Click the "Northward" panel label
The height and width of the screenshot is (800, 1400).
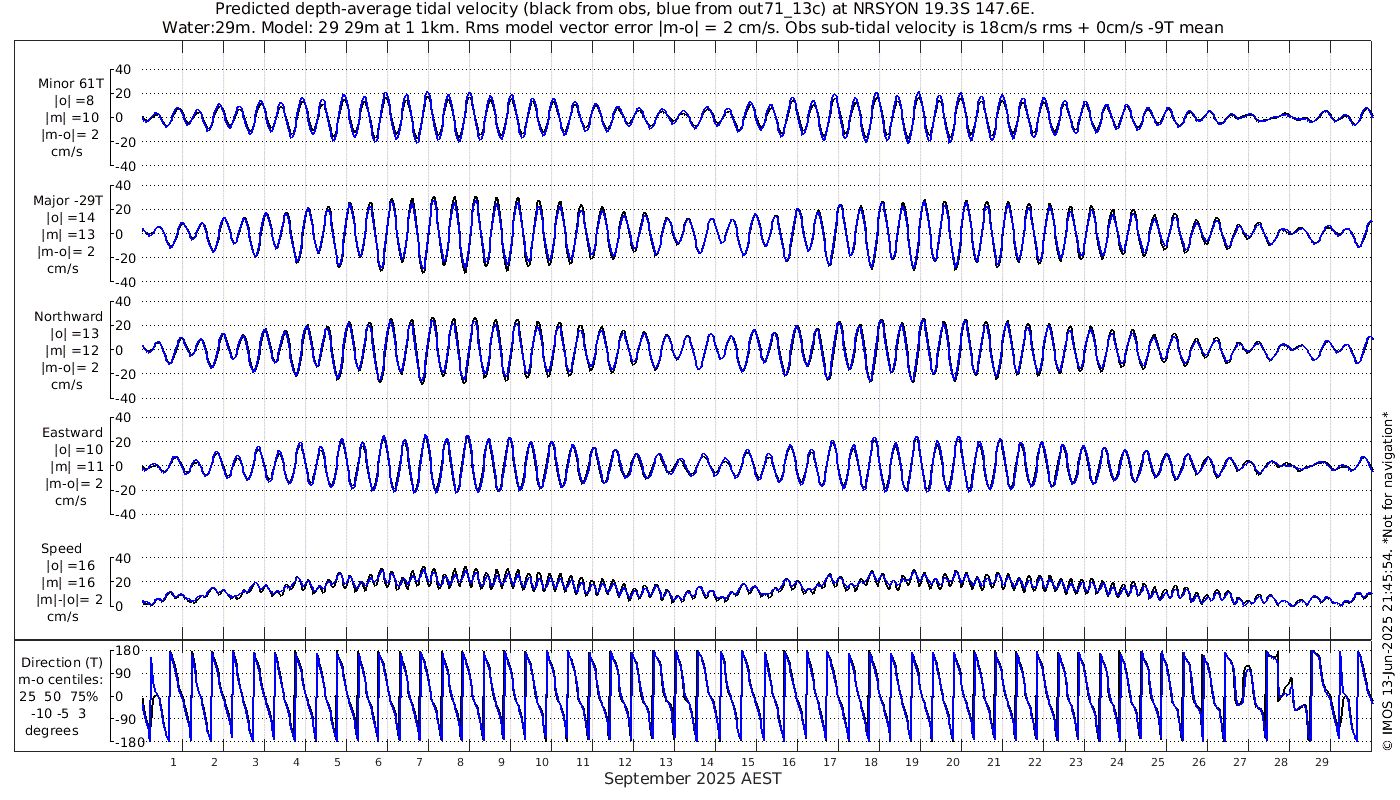pyautogui.click(x=68, y=316)
